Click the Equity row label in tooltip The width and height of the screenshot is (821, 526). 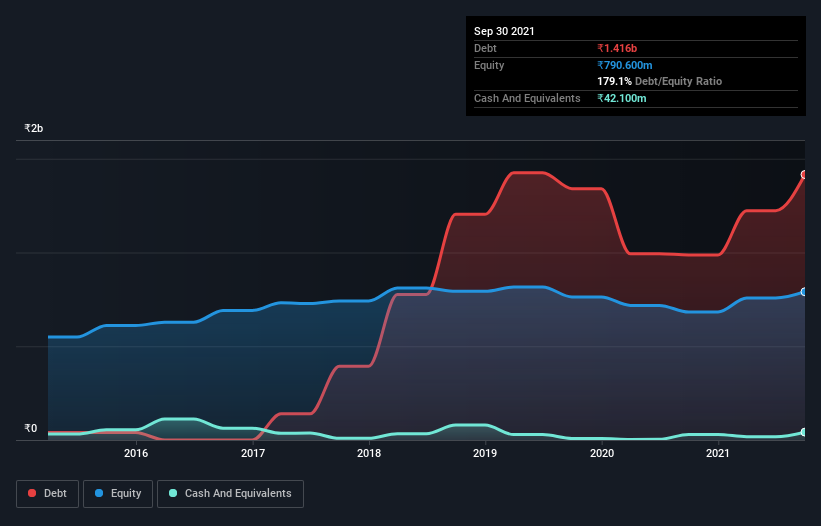[x=489, y=65]
